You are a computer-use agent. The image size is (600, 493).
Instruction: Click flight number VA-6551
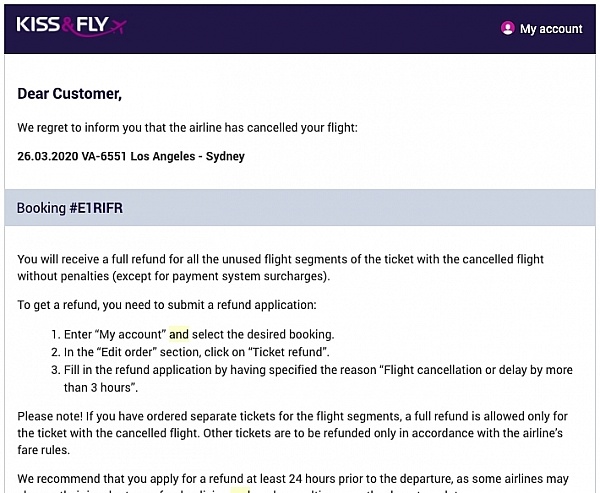point(104,156)
